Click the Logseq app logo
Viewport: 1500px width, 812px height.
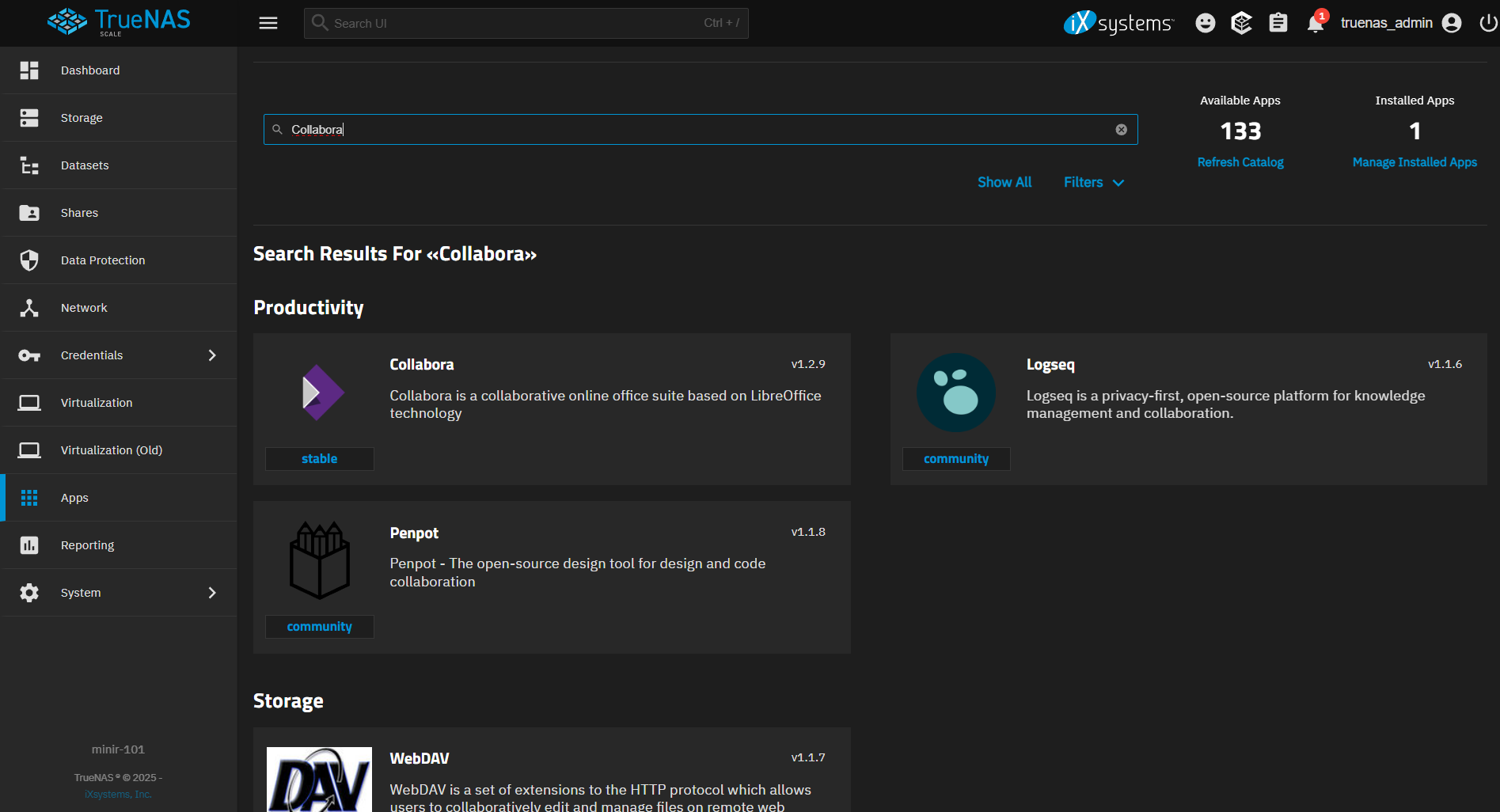tap(956, 393)
